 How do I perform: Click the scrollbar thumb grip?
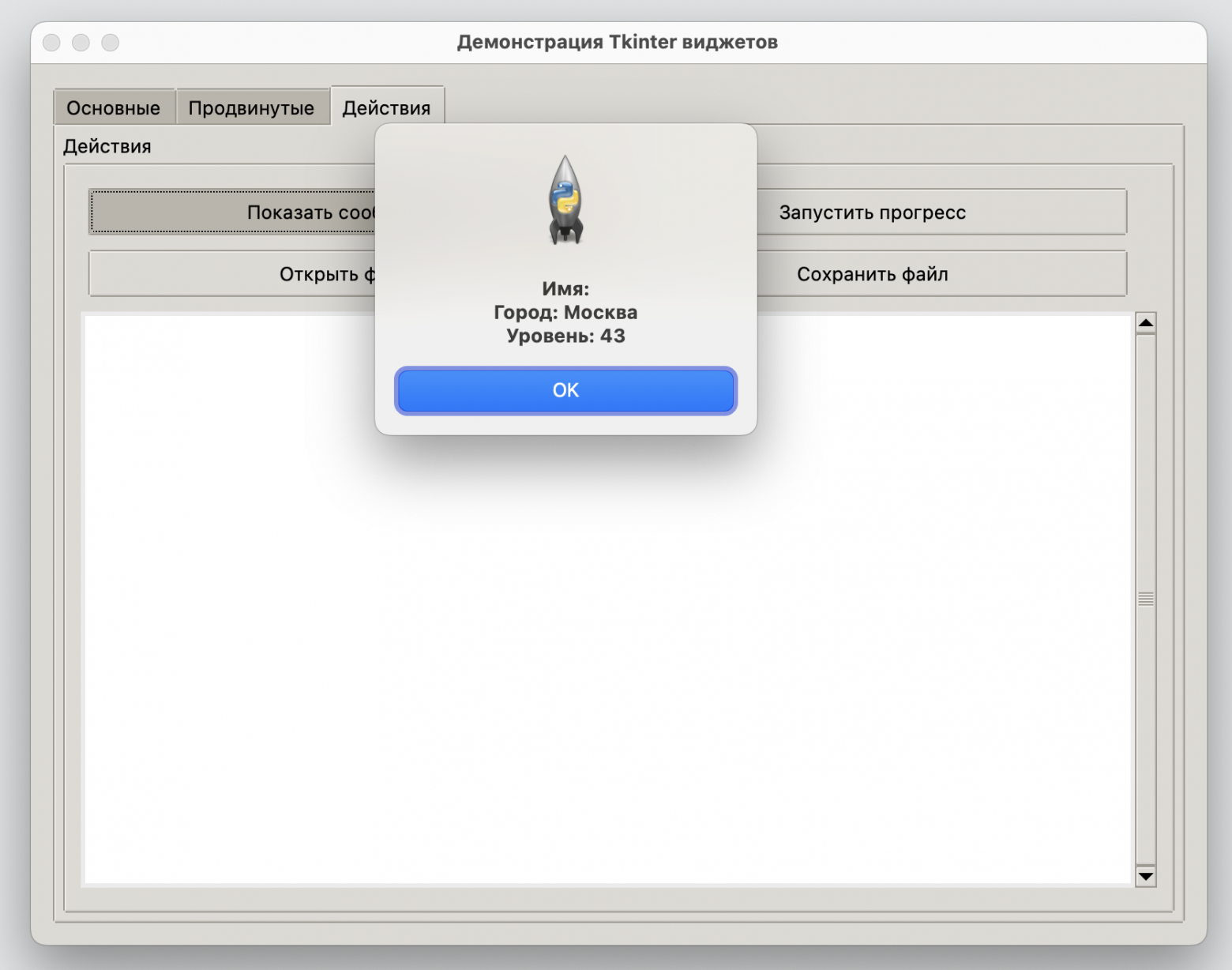(1146, 599)
